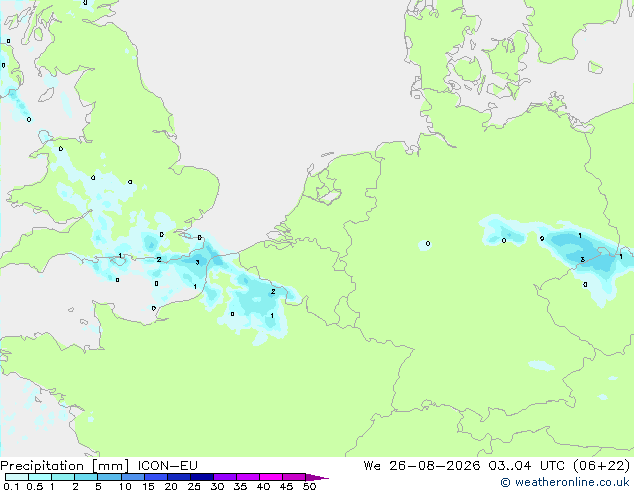634x490 pixels.
Task: Click the 'ICON-EU' model label
Action: tap(168, 465)
